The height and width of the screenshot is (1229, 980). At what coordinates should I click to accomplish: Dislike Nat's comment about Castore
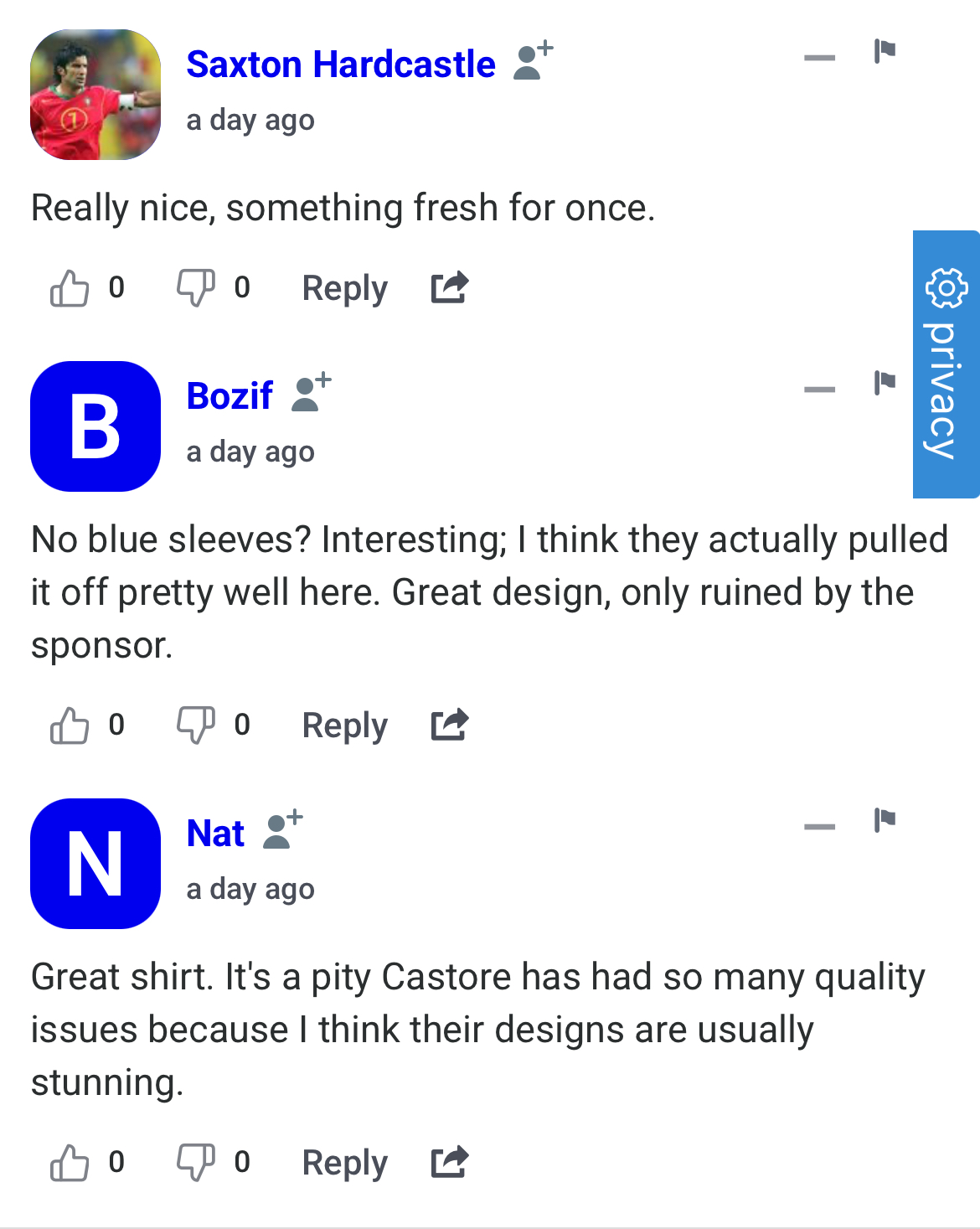point(195,1163)
